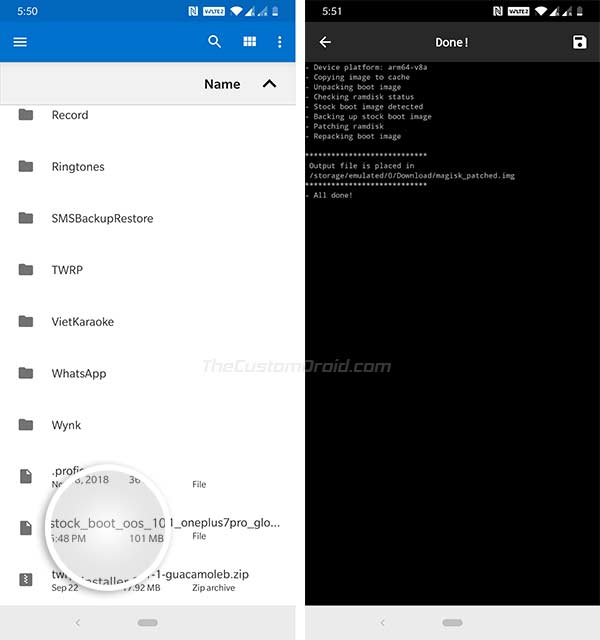Open the three-dot overflow menu

(280, 42)
